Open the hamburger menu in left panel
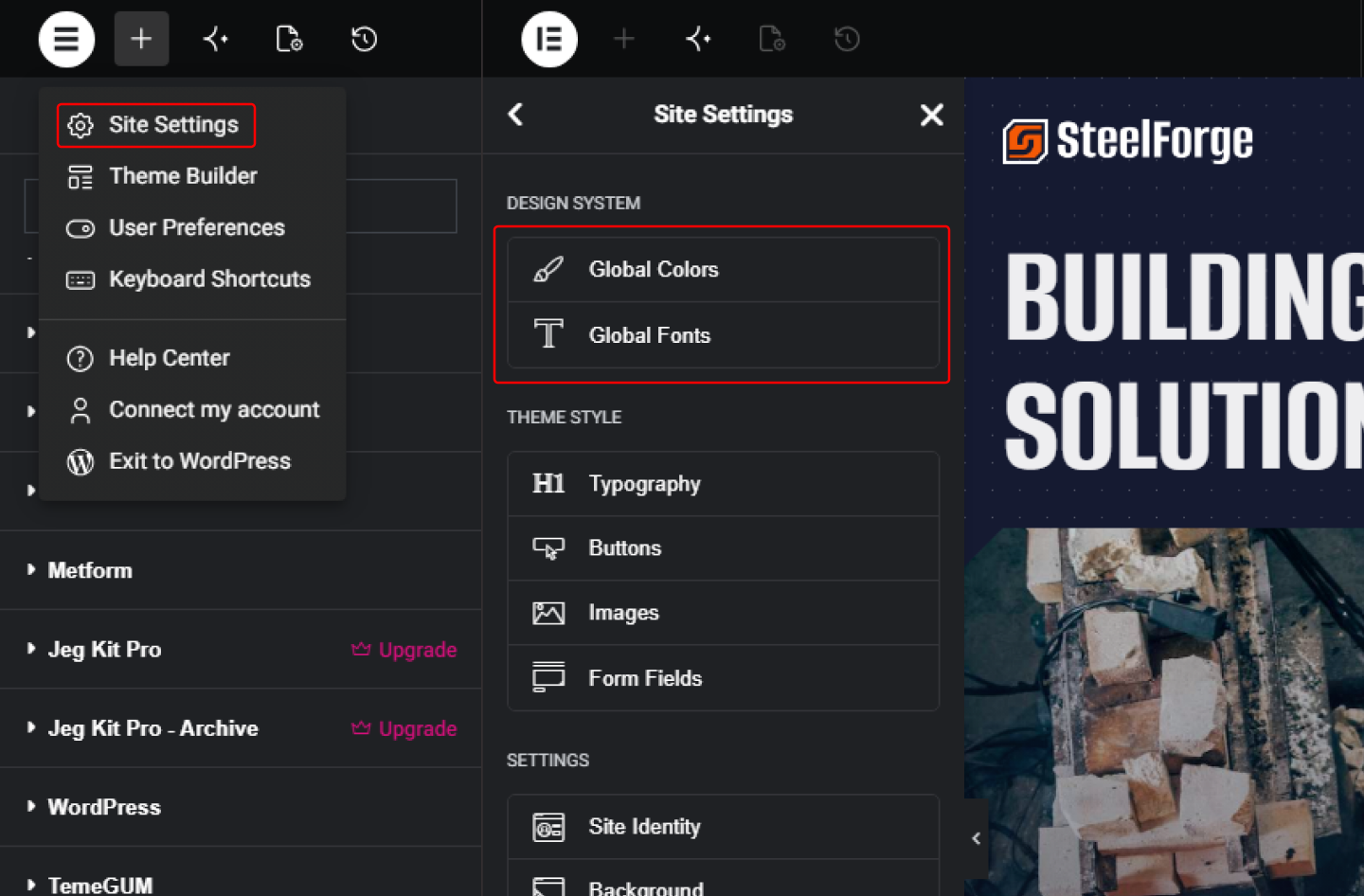The height and width of the screenshot is (896, 1364). coord(66,39)
